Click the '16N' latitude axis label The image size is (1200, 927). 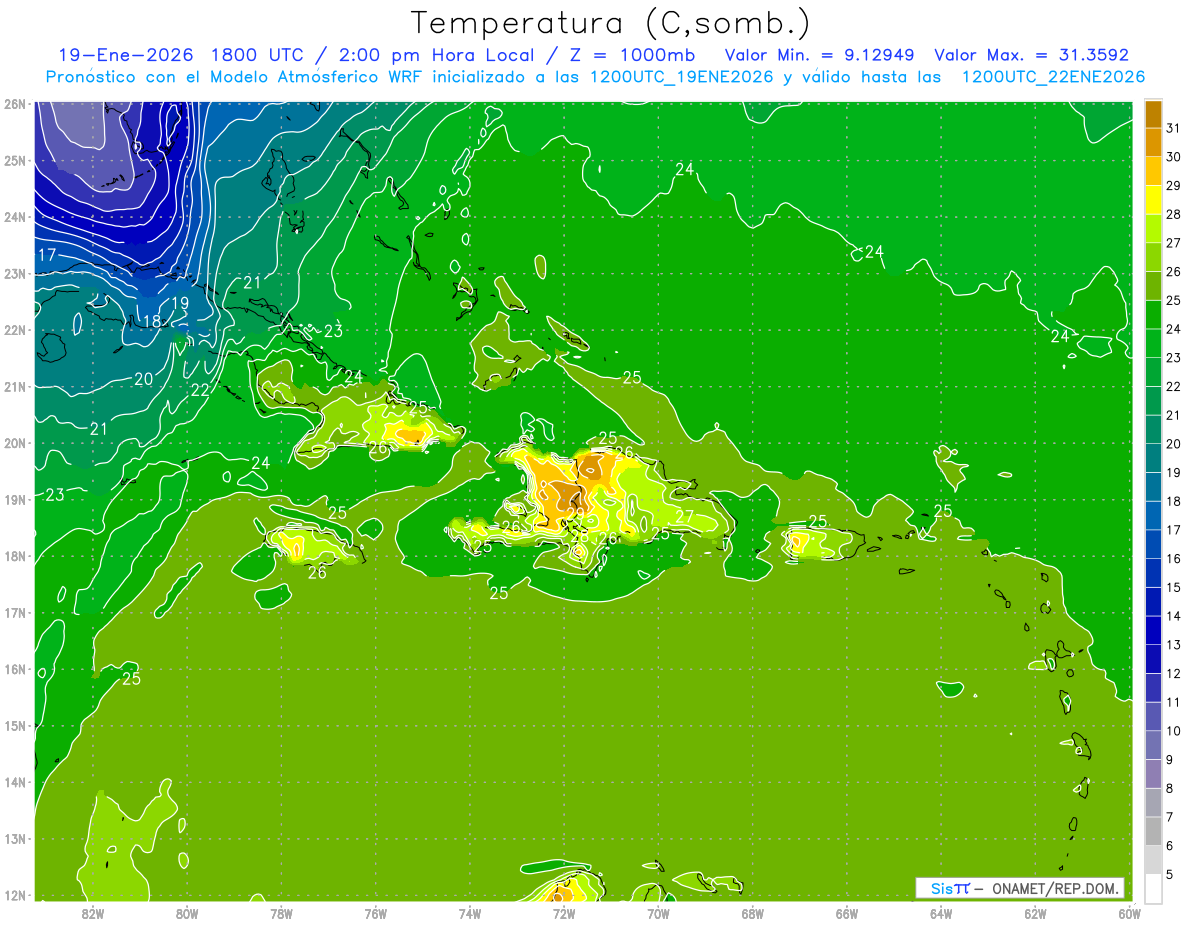coord(15,669)
